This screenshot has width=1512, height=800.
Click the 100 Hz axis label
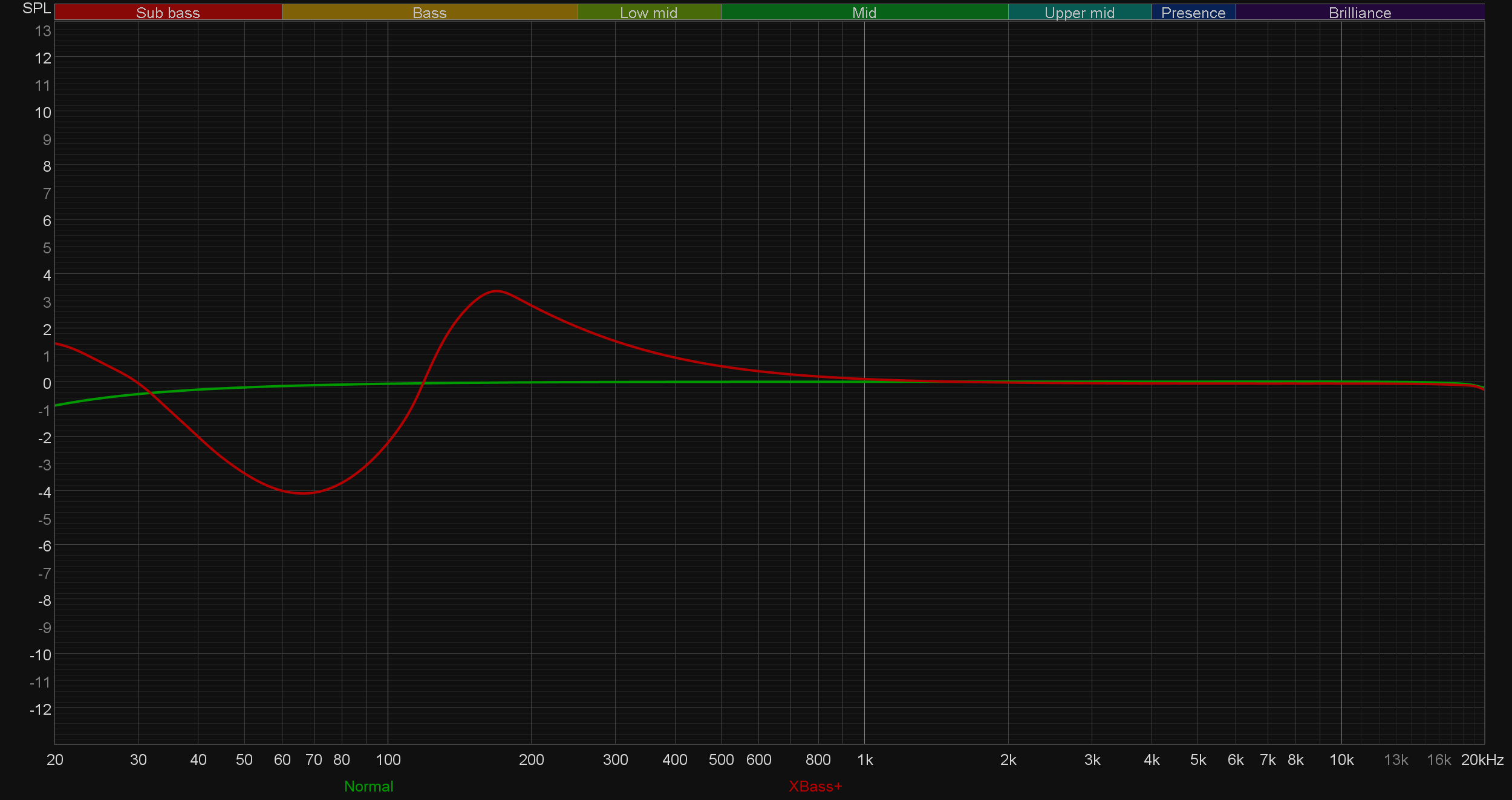tap(388, 759)
